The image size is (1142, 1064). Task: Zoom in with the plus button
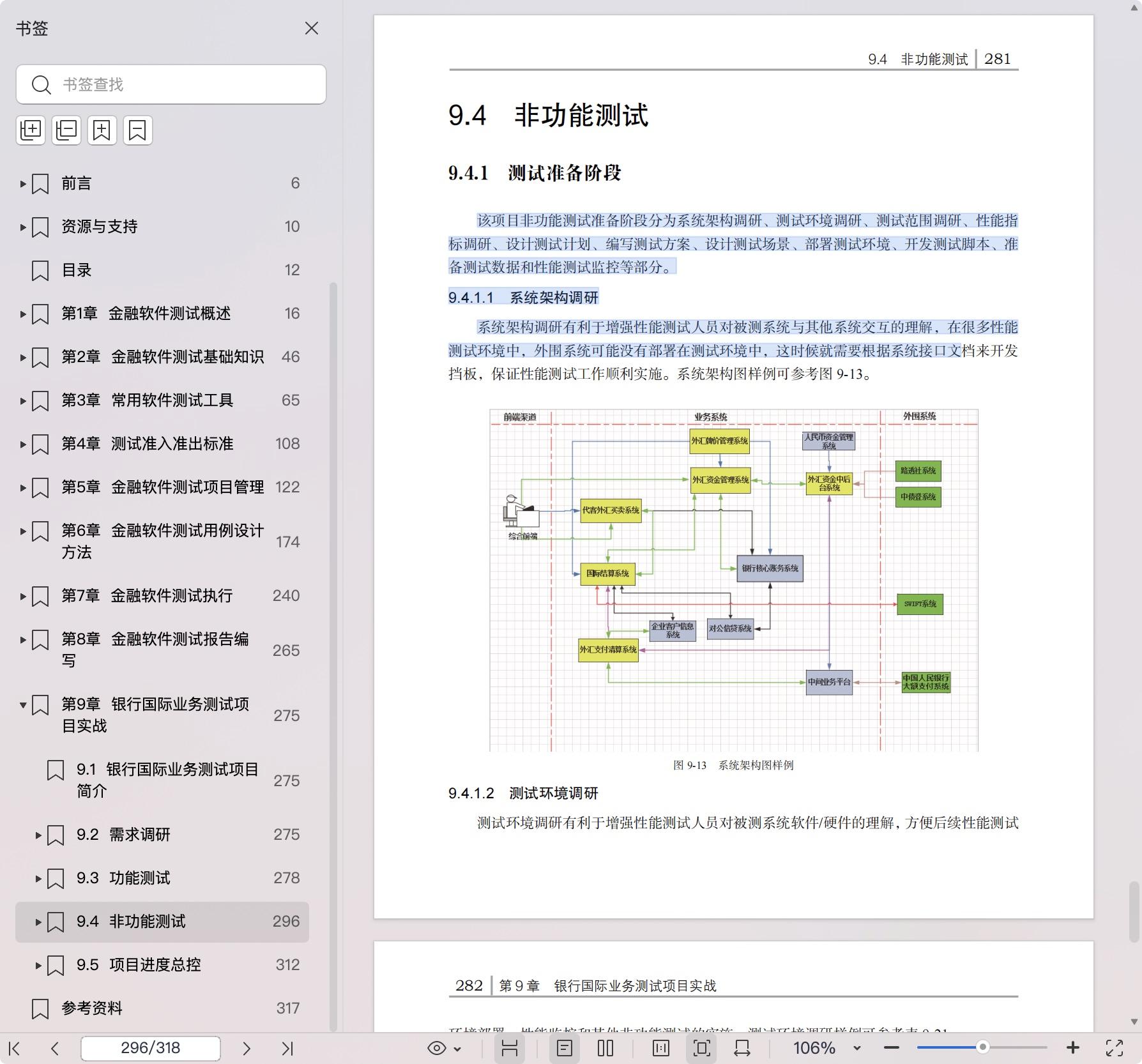[1073, 1048]
